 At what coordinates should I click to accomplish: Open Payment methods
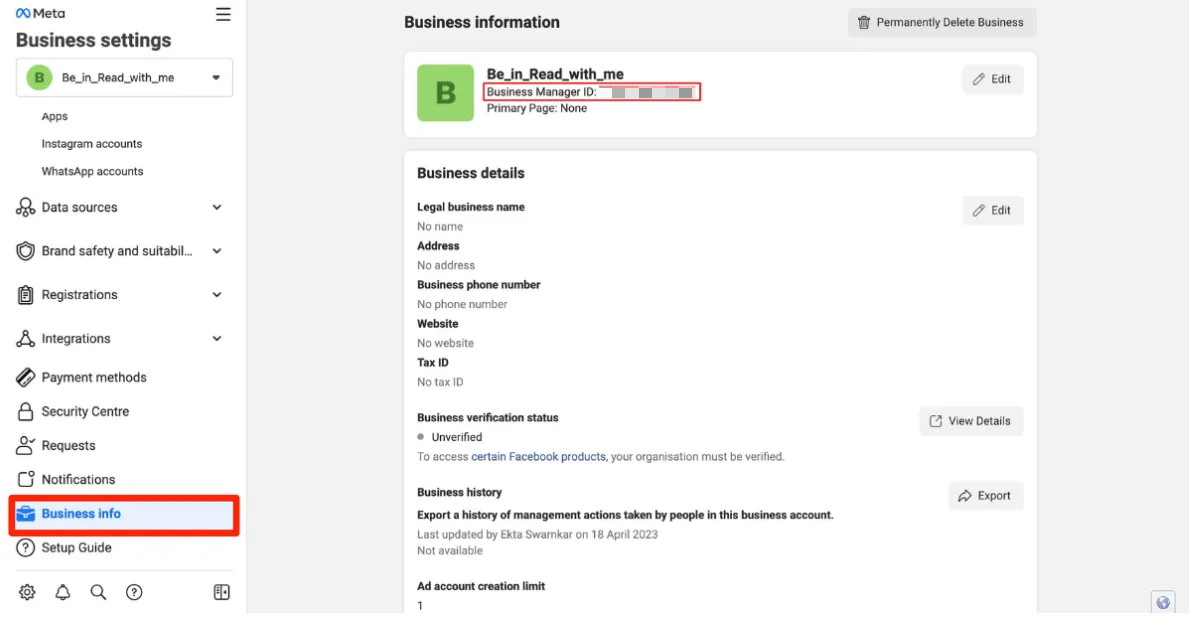pos(94,377)
